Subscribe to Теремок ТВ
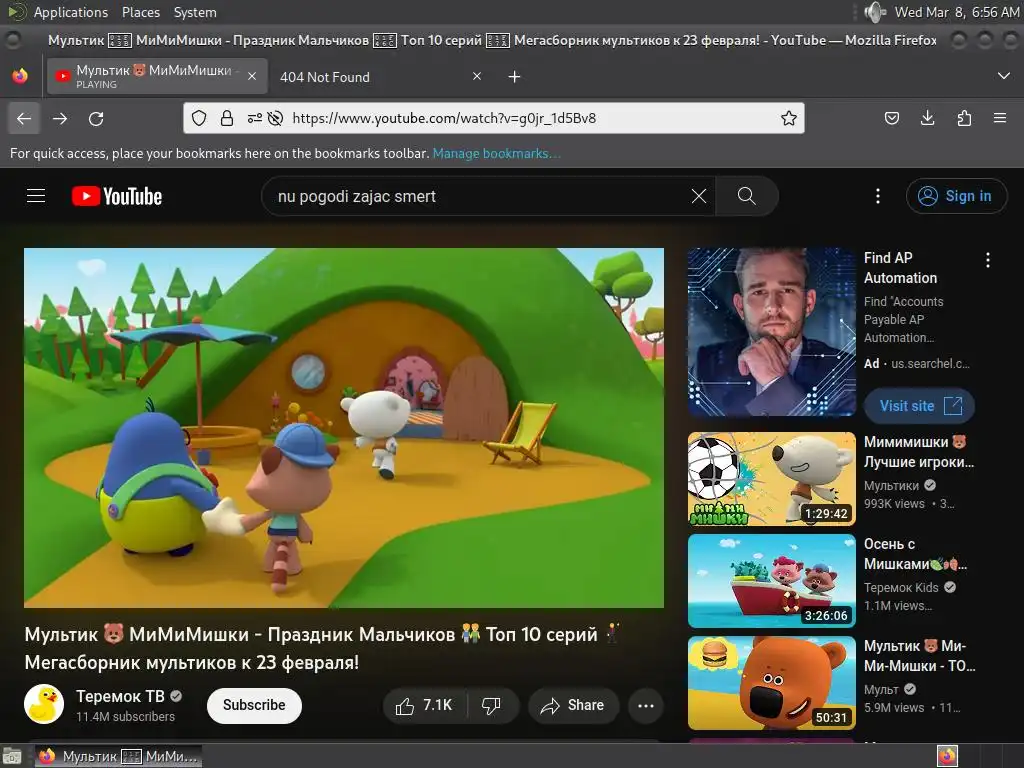 (254, 705)
